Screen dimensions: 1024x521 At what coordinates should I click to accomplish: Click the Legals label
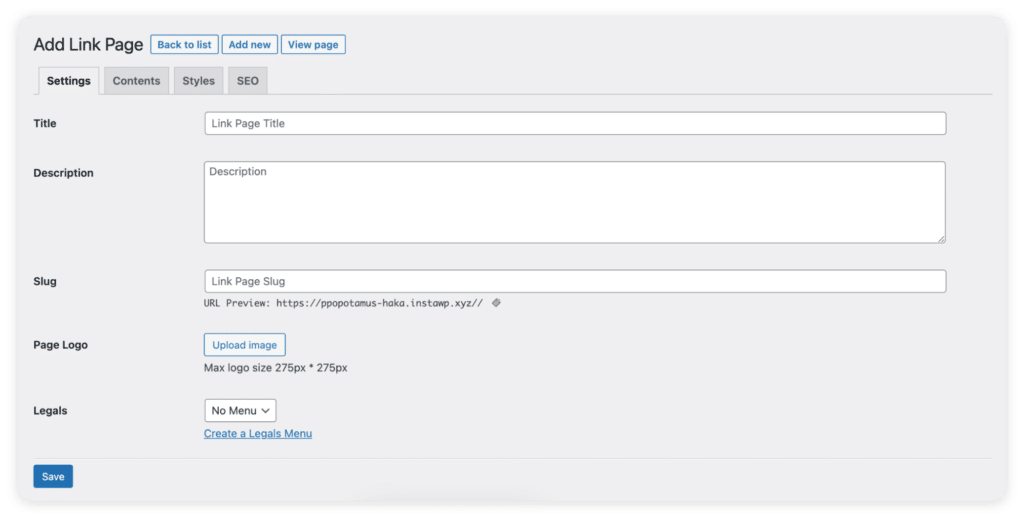point(50,411)
